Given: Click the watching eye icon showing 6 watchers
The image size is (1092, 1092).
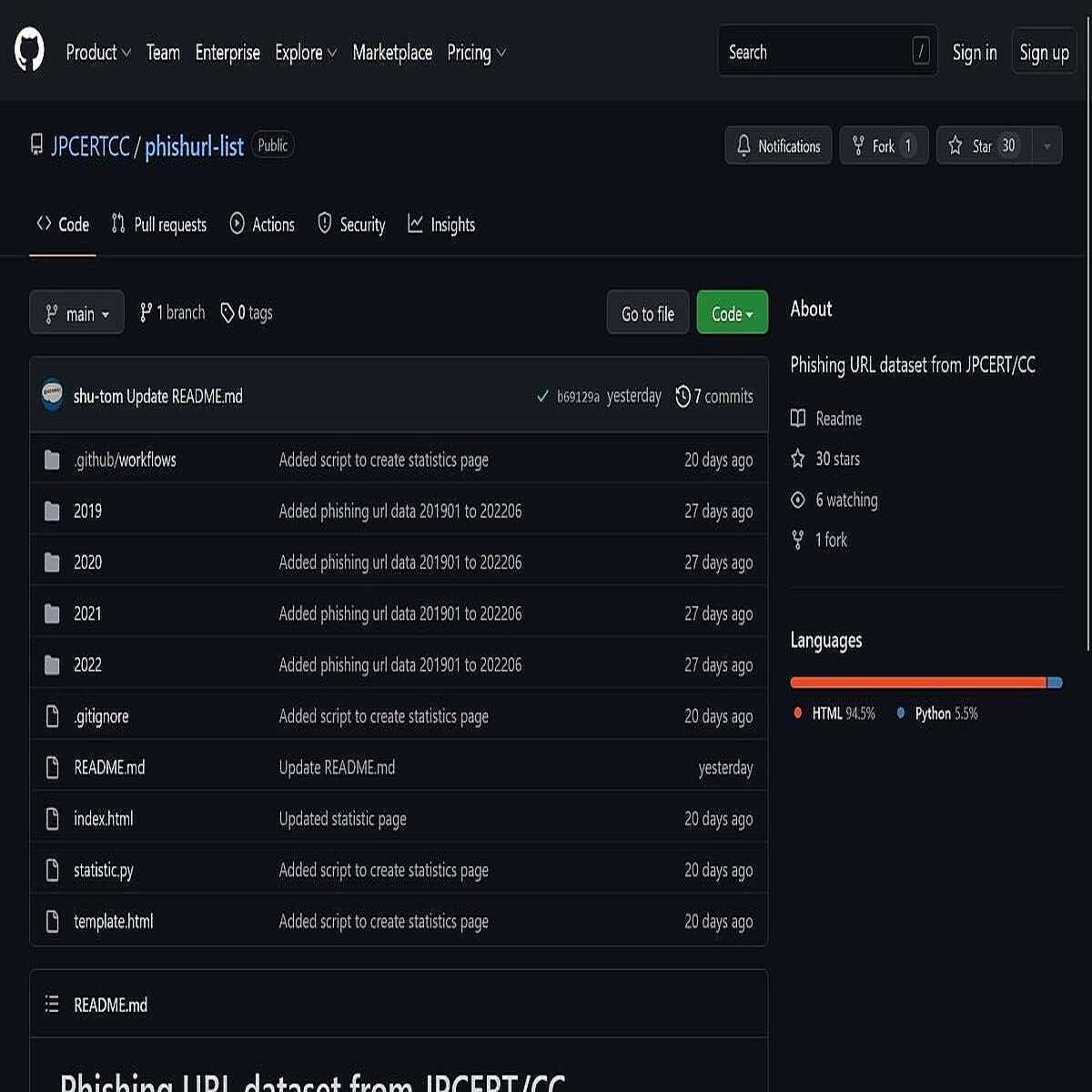Looking at the screenshot, I should [x=798, y=500].
